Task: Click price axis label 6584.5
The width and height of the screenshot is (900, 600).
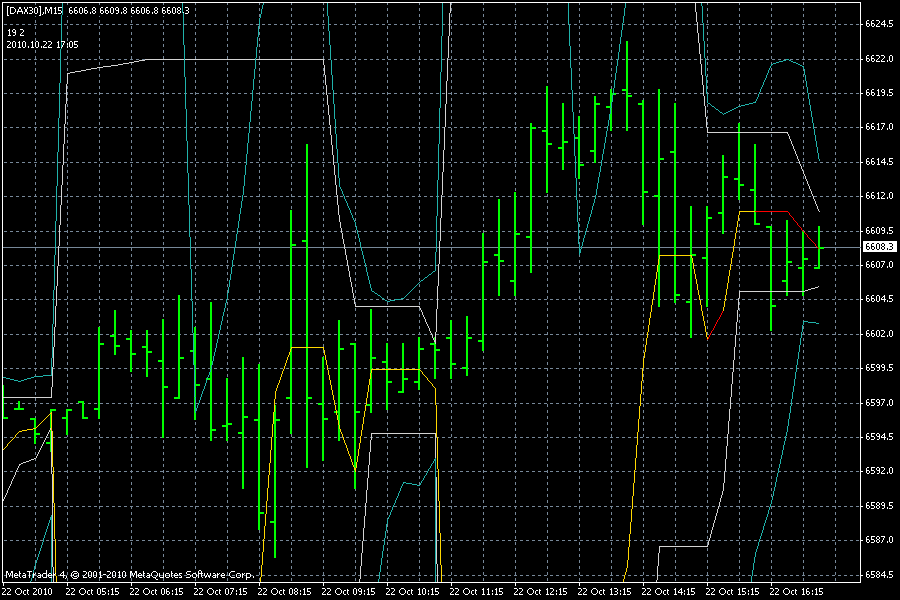Action: pyautogui.click(x=879, y=575)
